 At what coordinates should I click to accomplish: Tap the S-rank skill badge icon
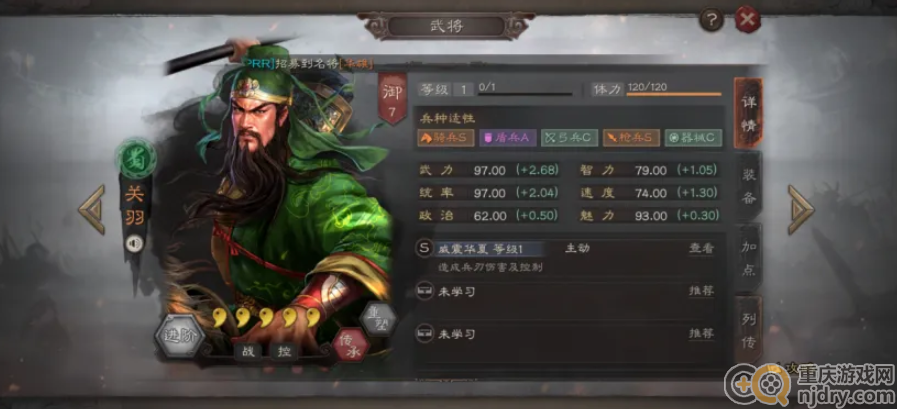(x=424, y=248)
